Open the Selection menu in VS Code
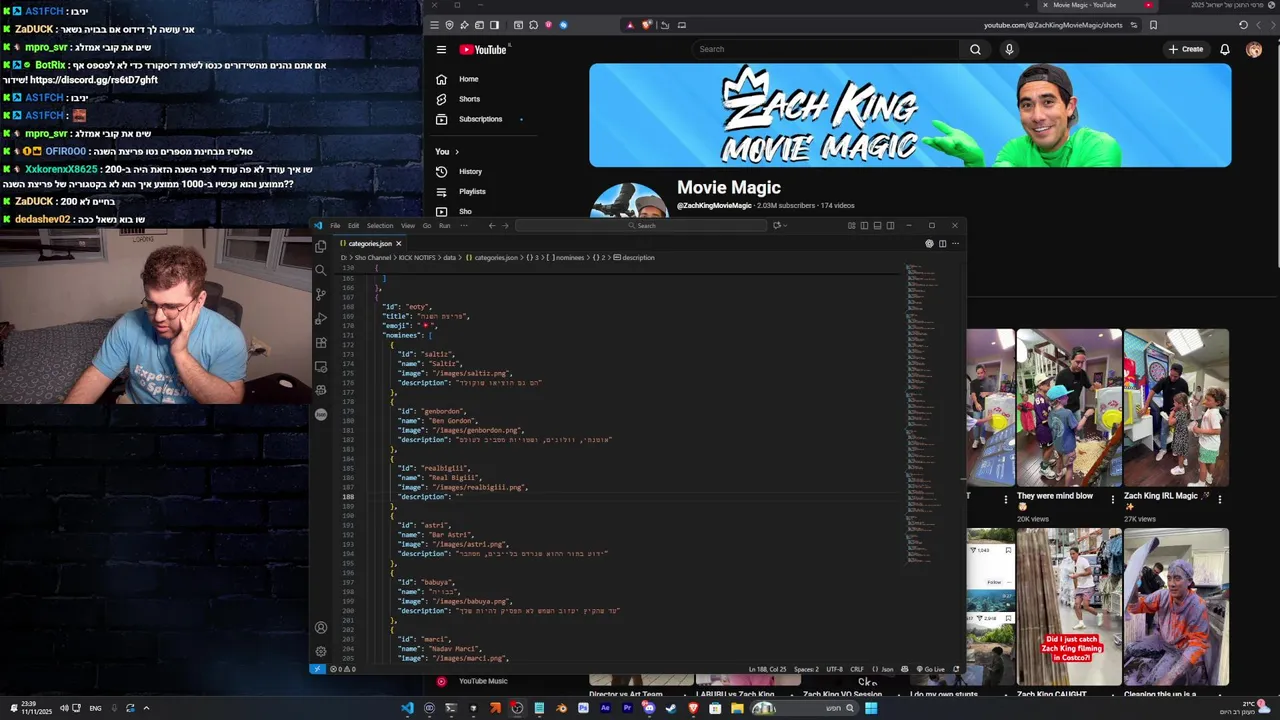This screenshot has height=720, width=1280. 380,226
